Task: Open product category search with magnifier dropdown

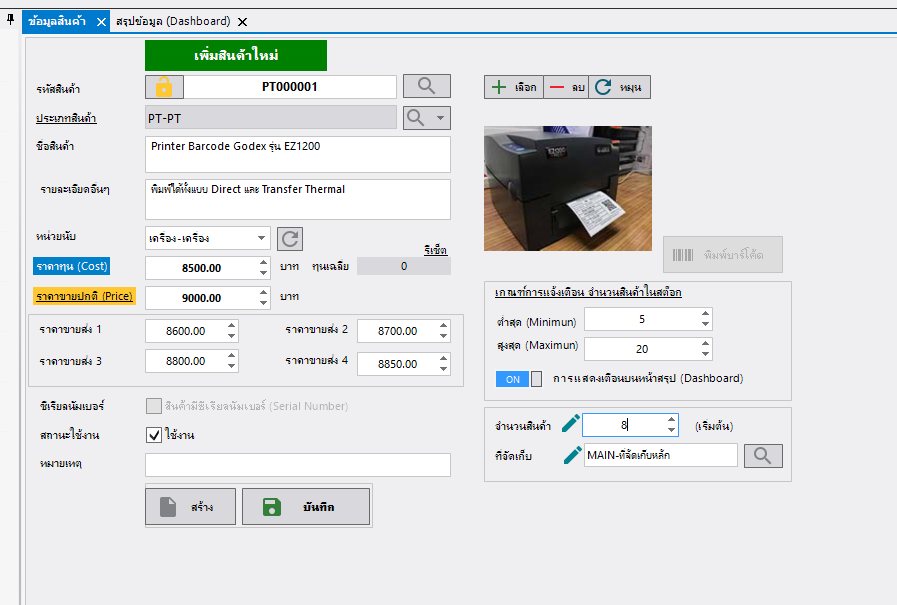Action: pyautogui.click(x=427, y=118)
